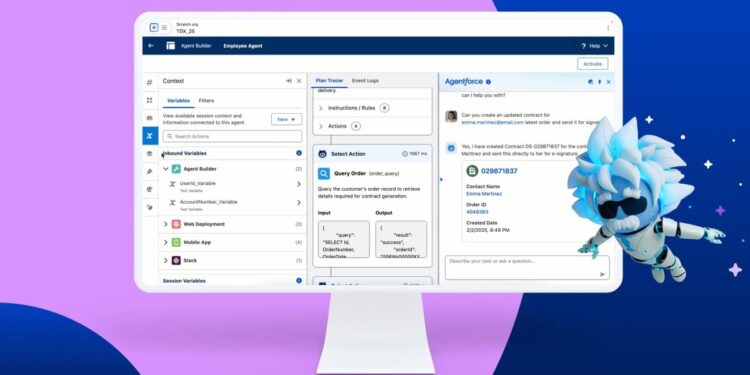Switch to the Filters tab
The image size is (750, 375).
pyautogui.click(x=206, y=100)
